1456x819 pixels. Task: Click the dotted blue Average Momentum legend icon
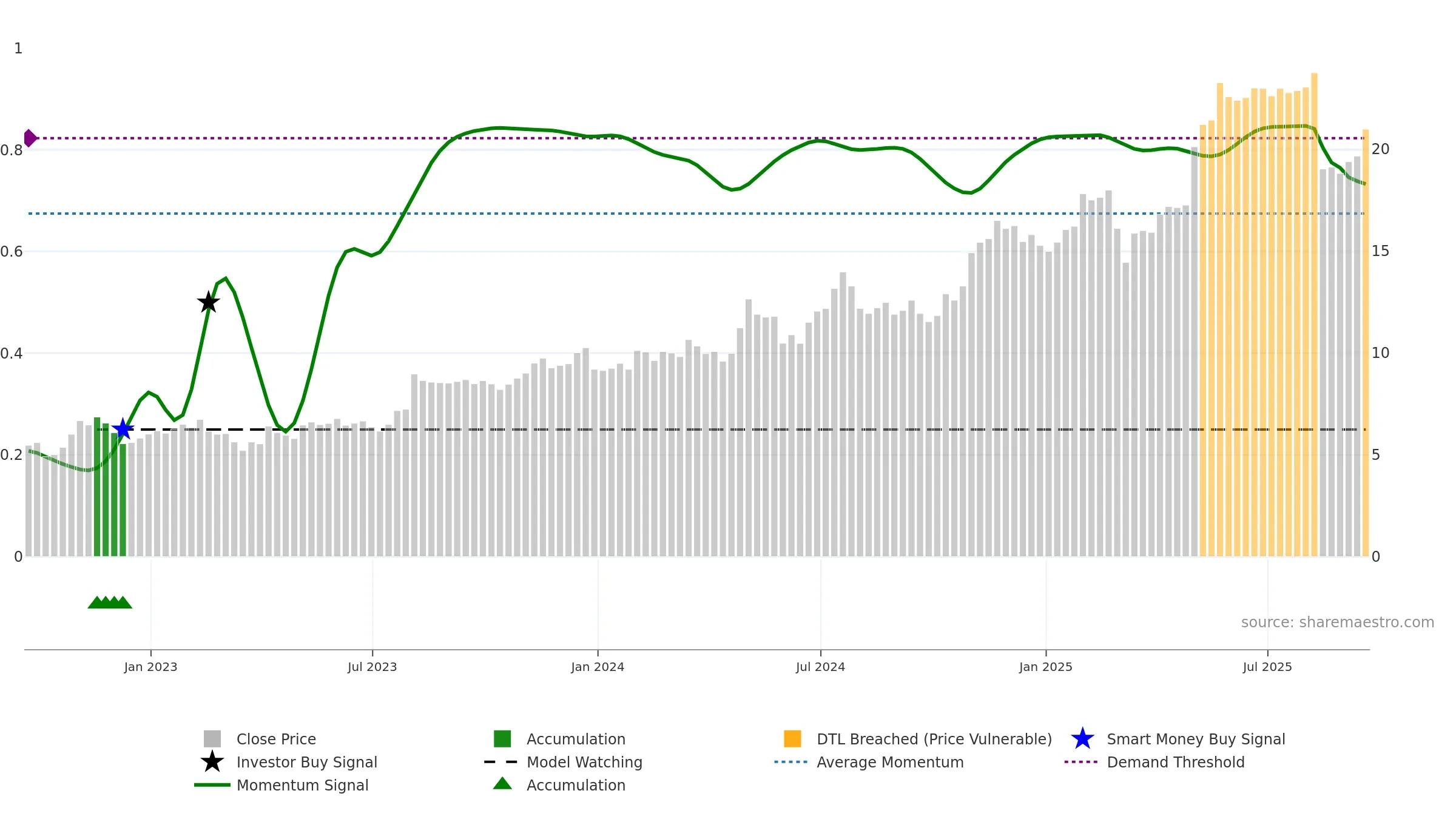click(791, 762)
